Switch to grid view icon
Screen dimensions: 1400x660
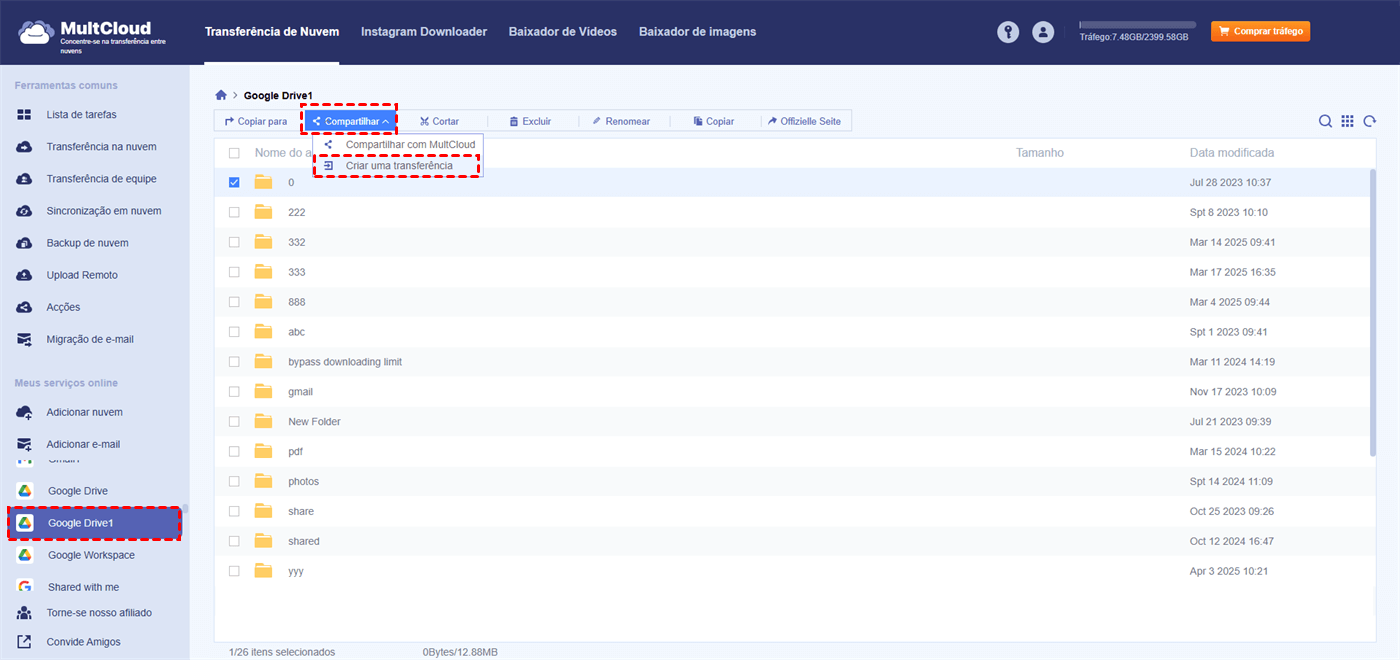tap(1347, 121)
